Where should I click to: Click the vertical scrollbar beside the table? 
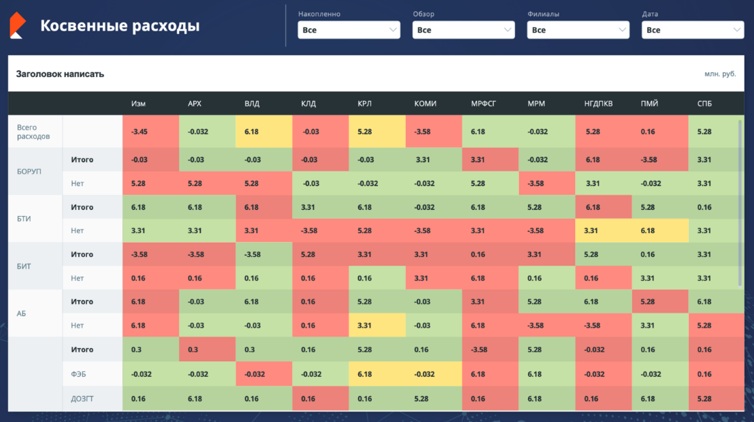(x=741, y=250)
